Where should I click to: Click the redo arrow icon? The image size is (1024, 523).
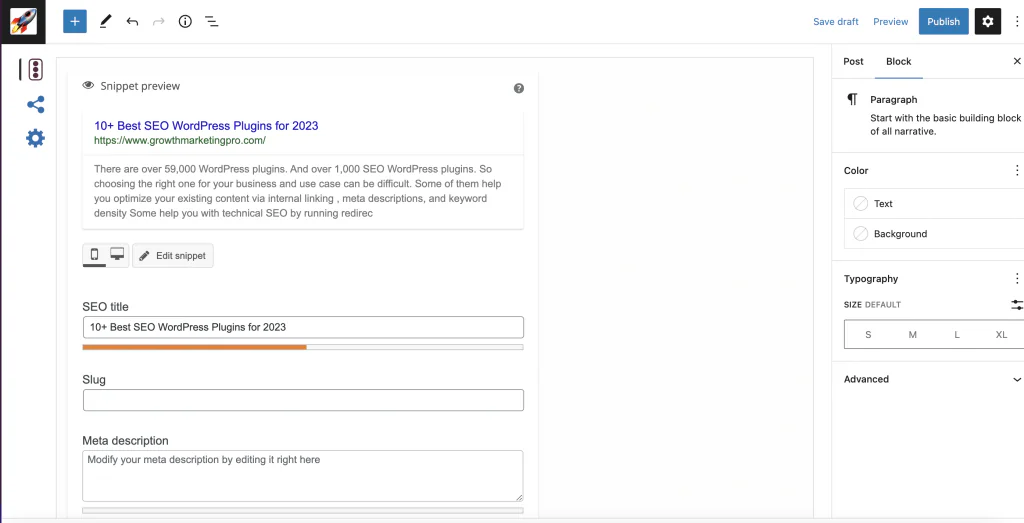(158, 22)
